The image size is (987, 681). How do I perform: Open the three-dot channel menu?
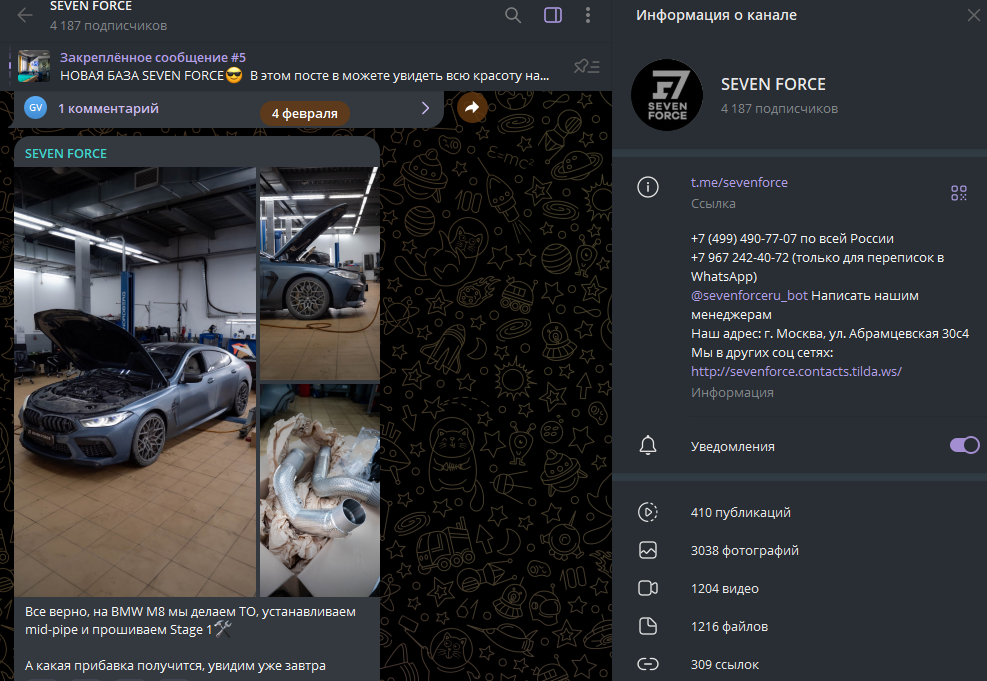588,15
